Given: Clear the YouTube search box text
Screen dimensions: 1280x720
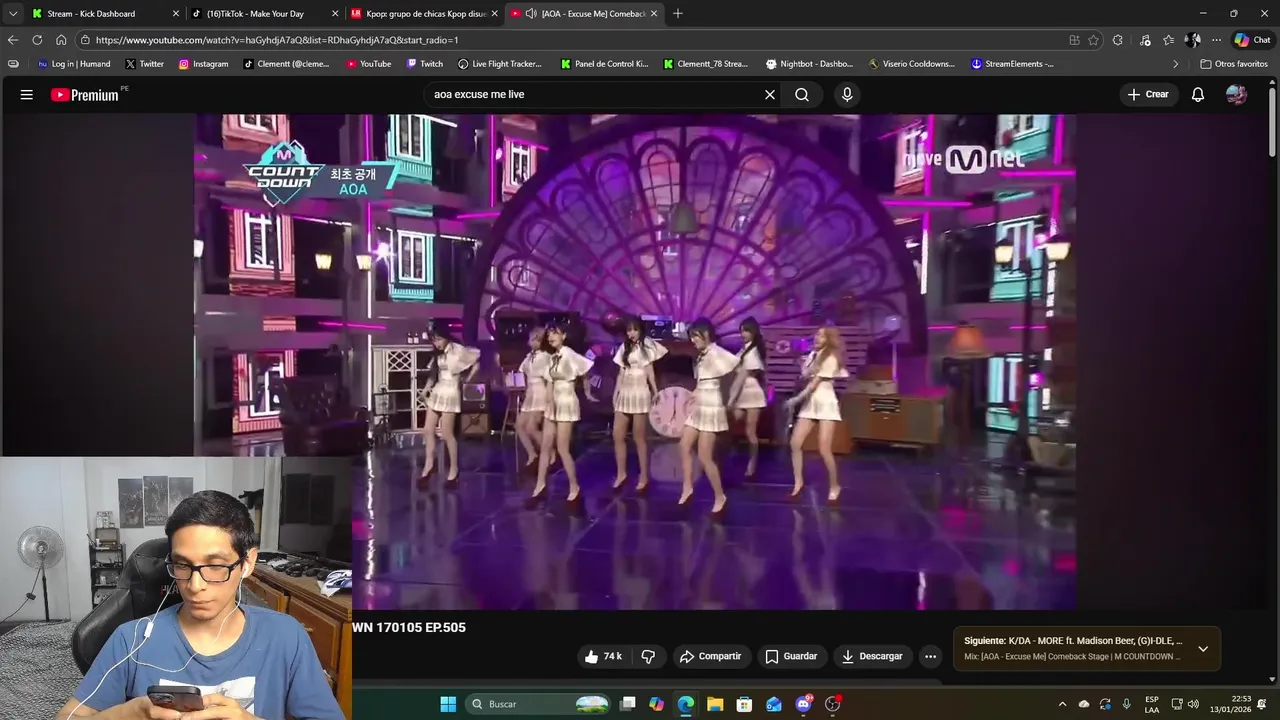Looking at the screenshot, I should tap(770, 95).
